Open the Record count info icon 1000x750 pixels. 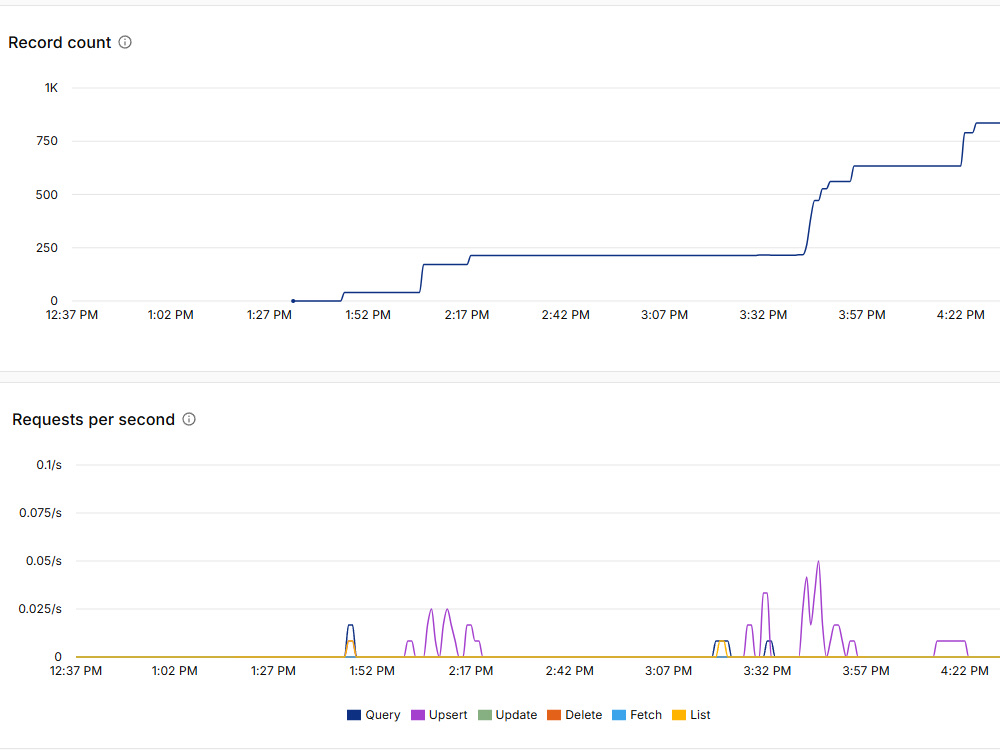pyautogui.click(x=125, y=42)
